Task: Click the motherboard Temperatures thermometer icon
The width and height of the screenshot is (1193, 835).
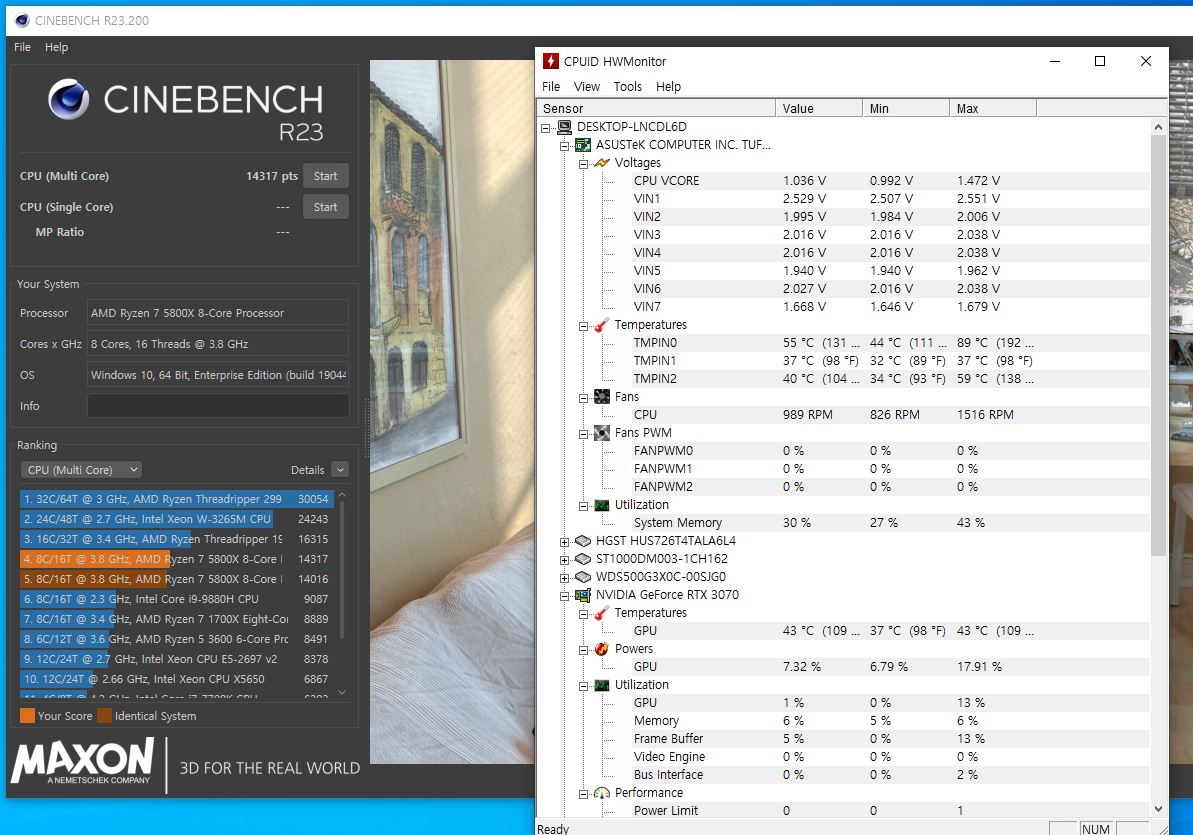Action: 602,325
